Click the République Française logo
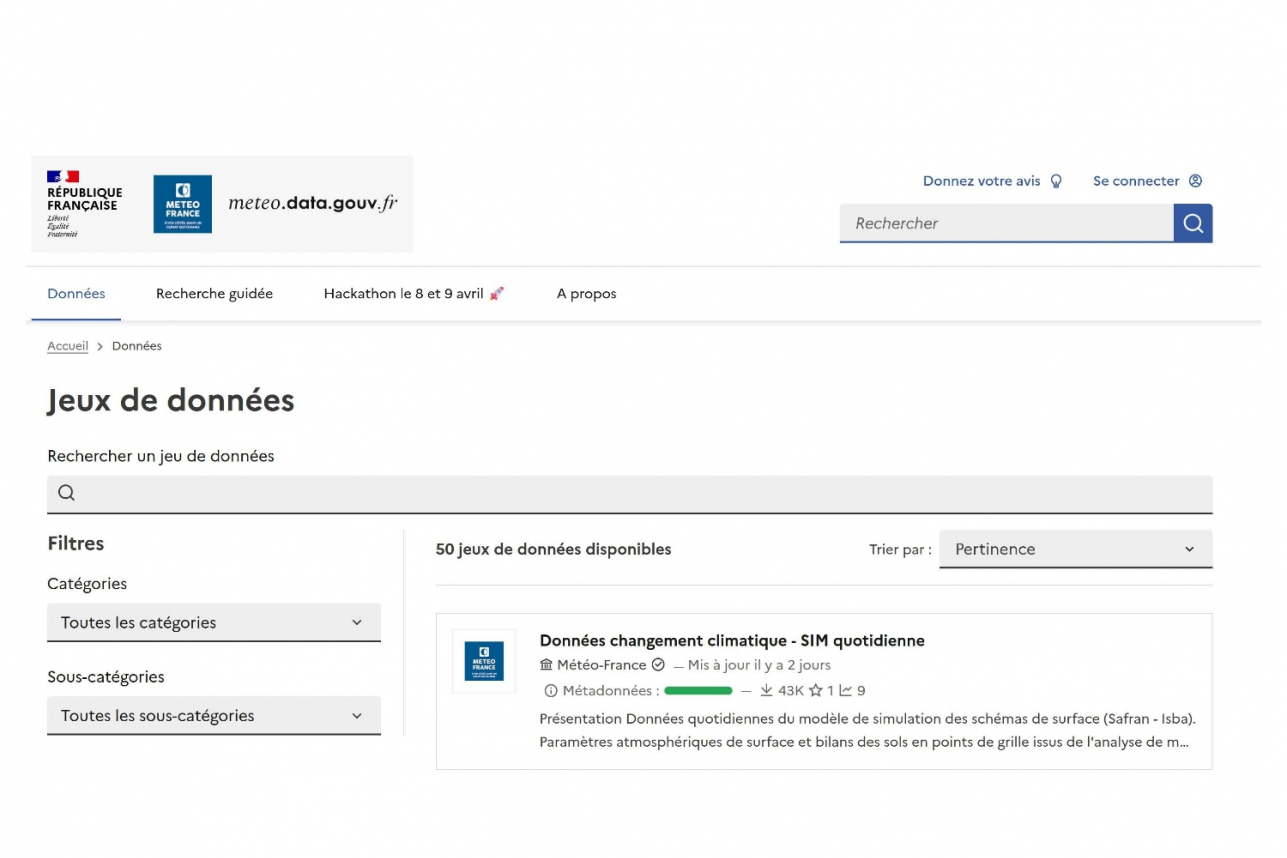Viewport: 1287px width, 858px height. click(84, 204)
